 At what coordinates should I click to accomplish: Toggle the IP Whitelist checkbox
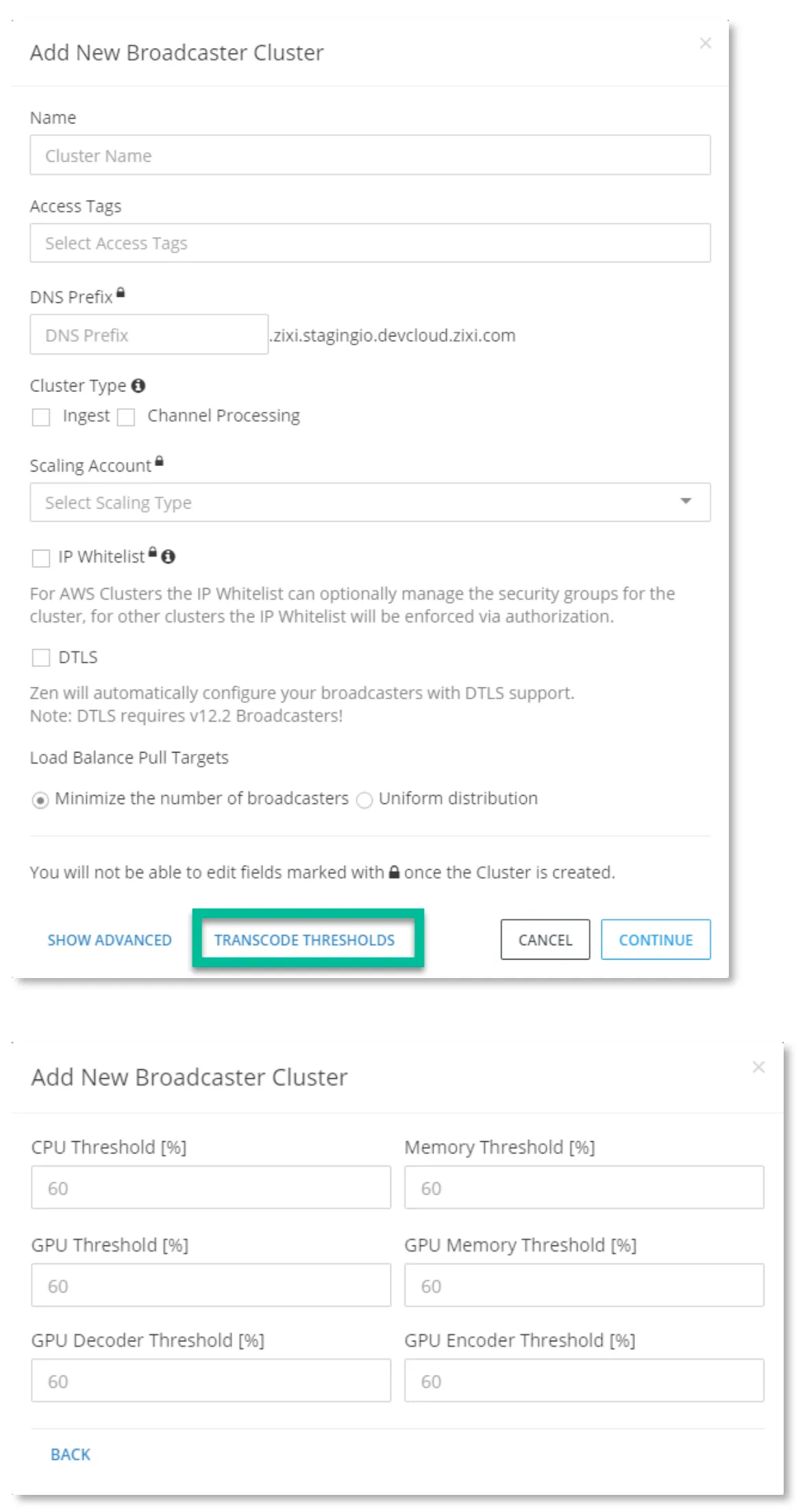coord(41,558)
